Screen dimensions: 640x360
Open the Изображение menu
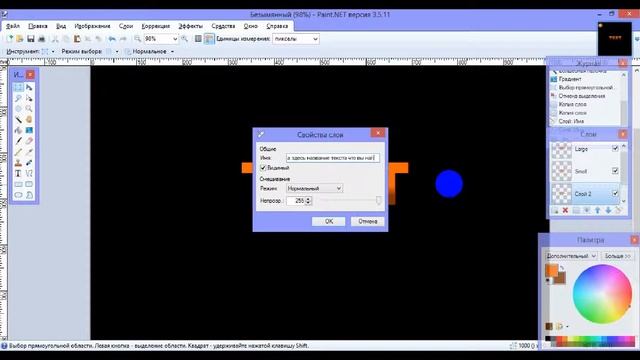[92, 26]
